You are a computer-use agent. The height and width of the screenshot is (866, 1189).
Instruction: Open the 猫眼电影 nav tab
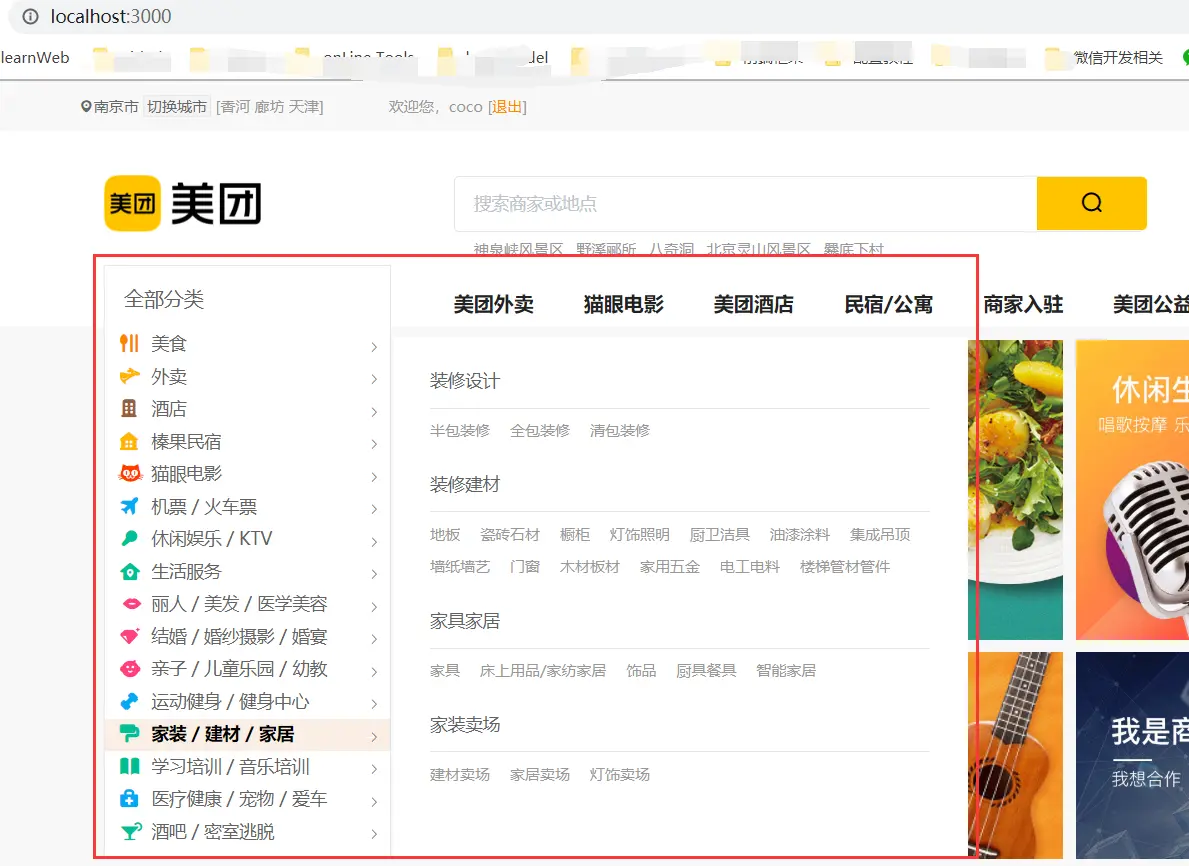click(x=623, y=304)
